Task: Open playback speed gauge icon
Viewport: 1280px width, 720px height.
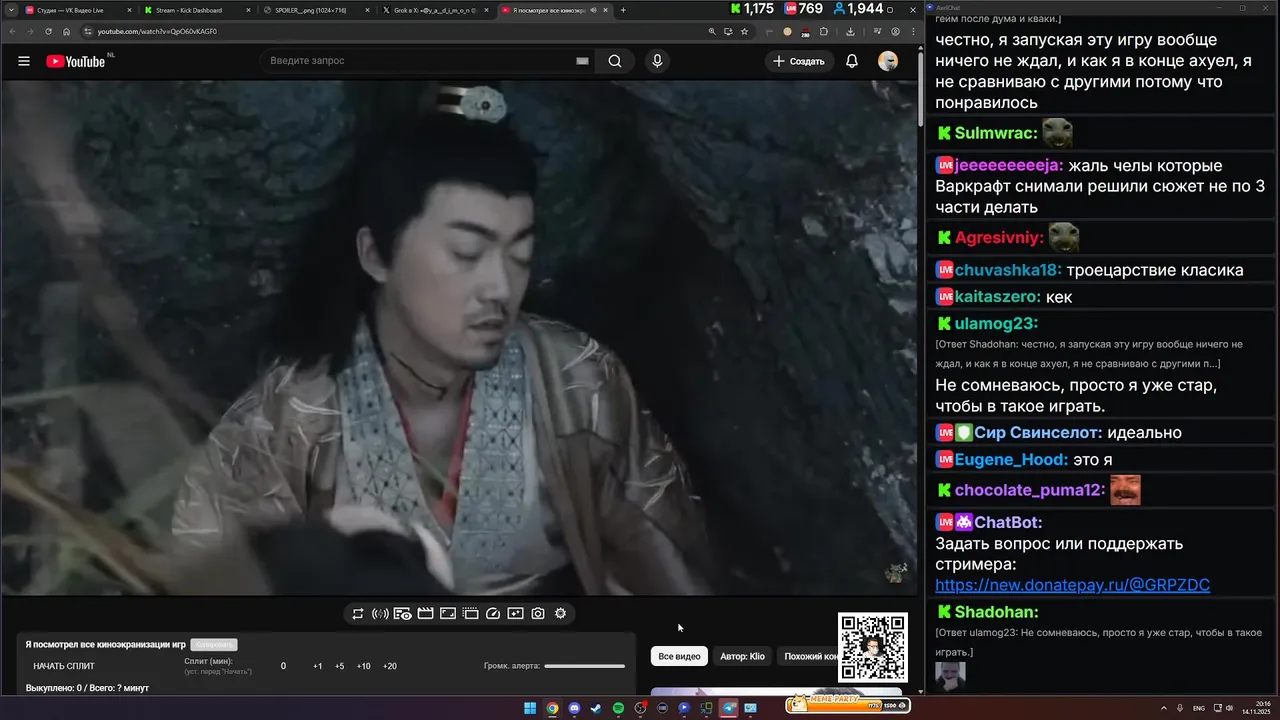Action: coord(492,613)
